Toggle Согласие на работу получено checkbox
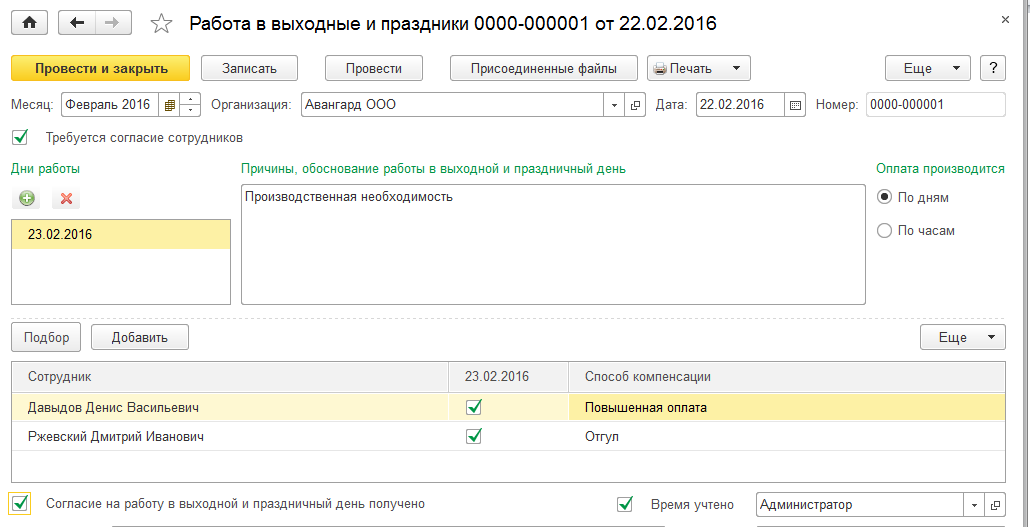Image resolution: width=1030 pixels, height=527 pixels. click(21, 504)
